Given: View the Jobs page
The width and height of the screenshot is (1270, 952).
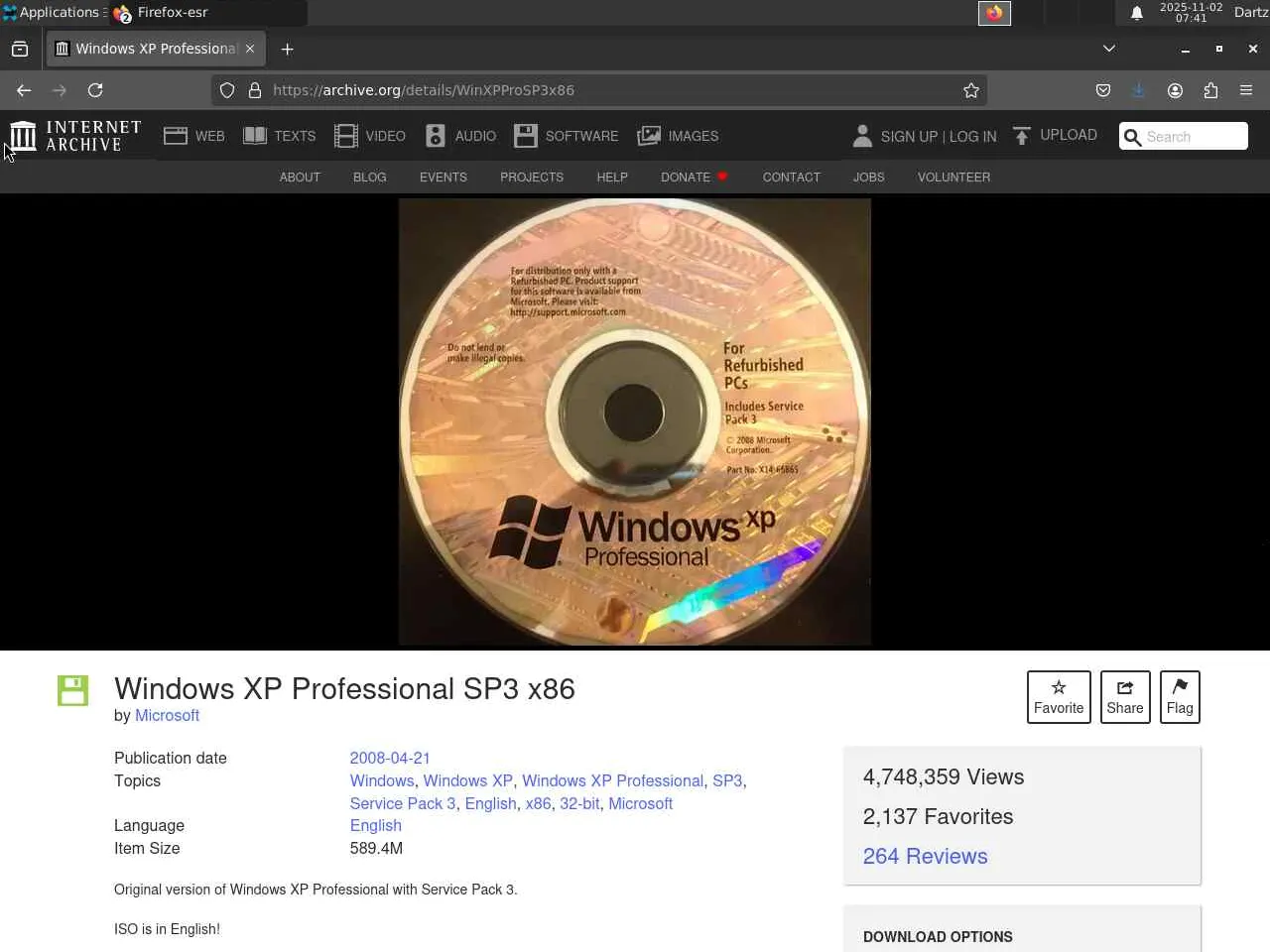Looking at the screenshot, I should [869, 178].
